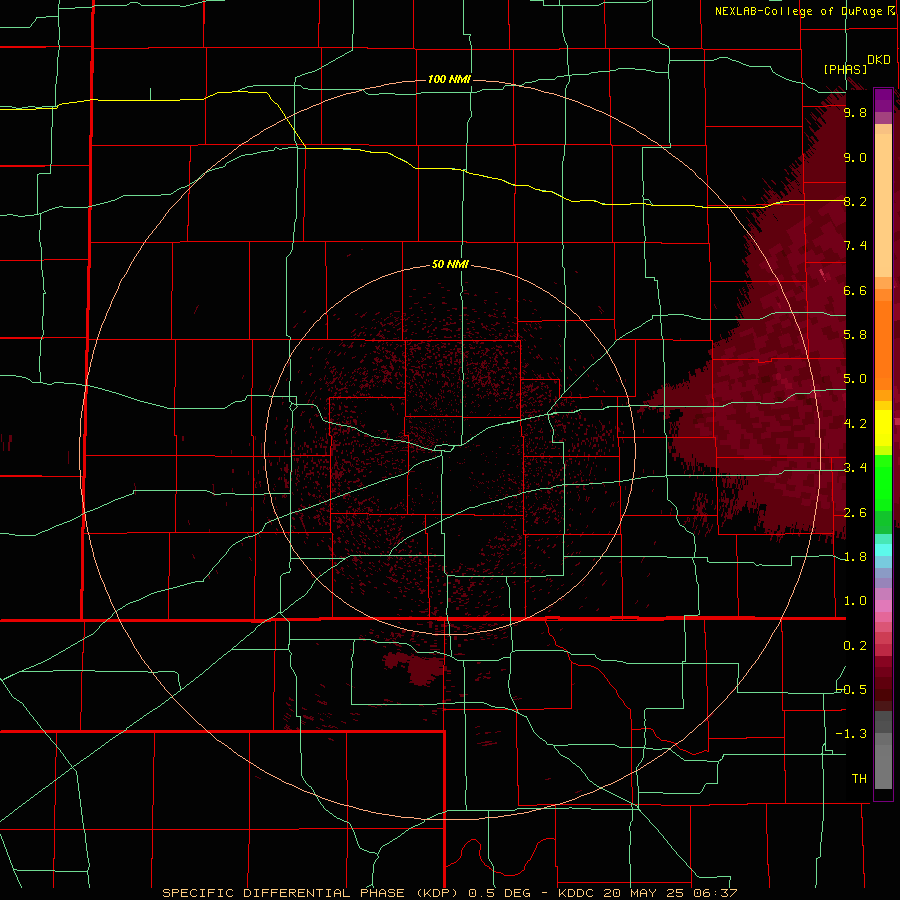Click the 1.8 scale value
900x900 pixels.
tap(855, 557)
